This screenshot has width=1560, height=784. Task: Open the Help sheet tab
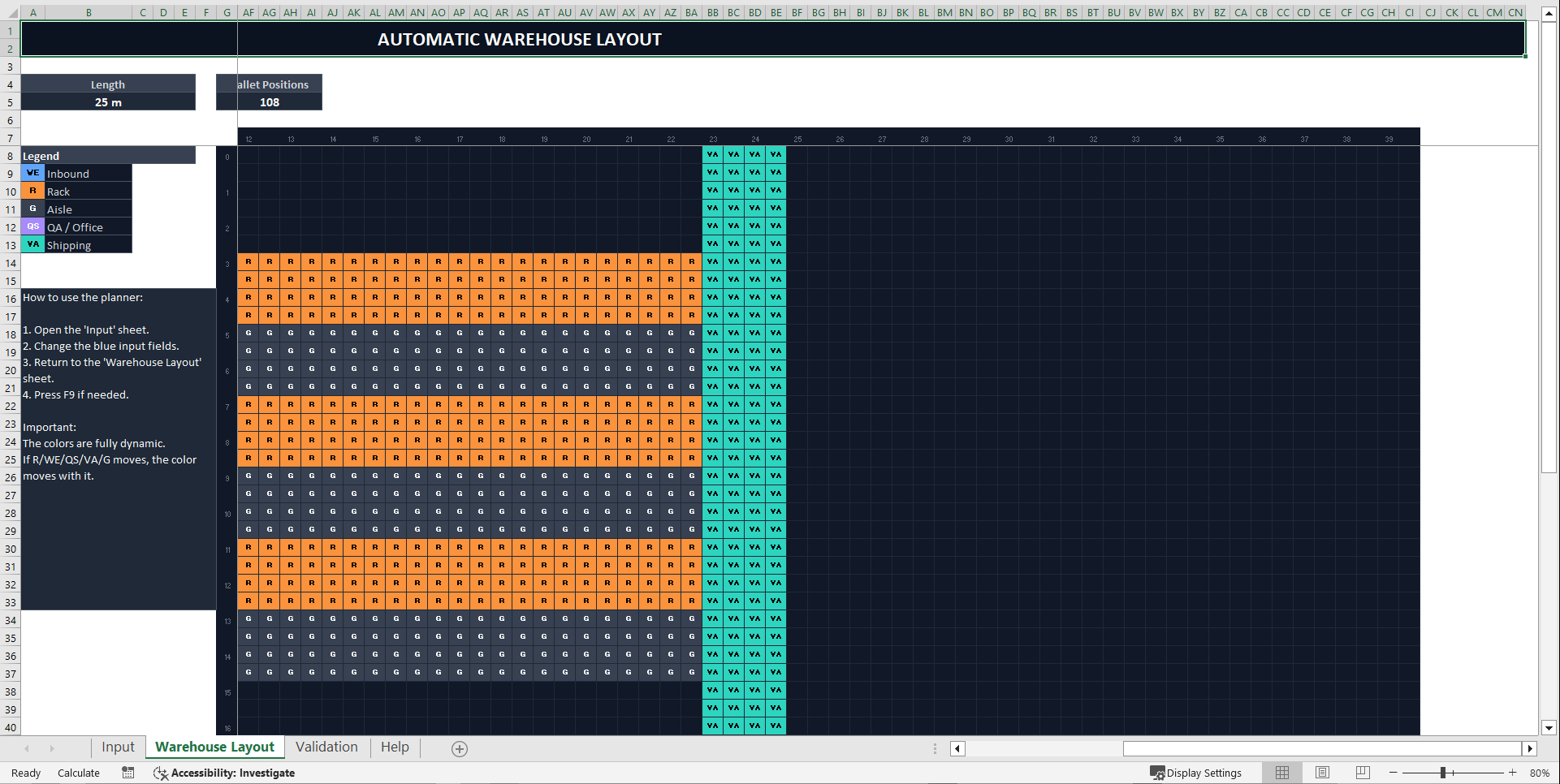tap(395, 747)
